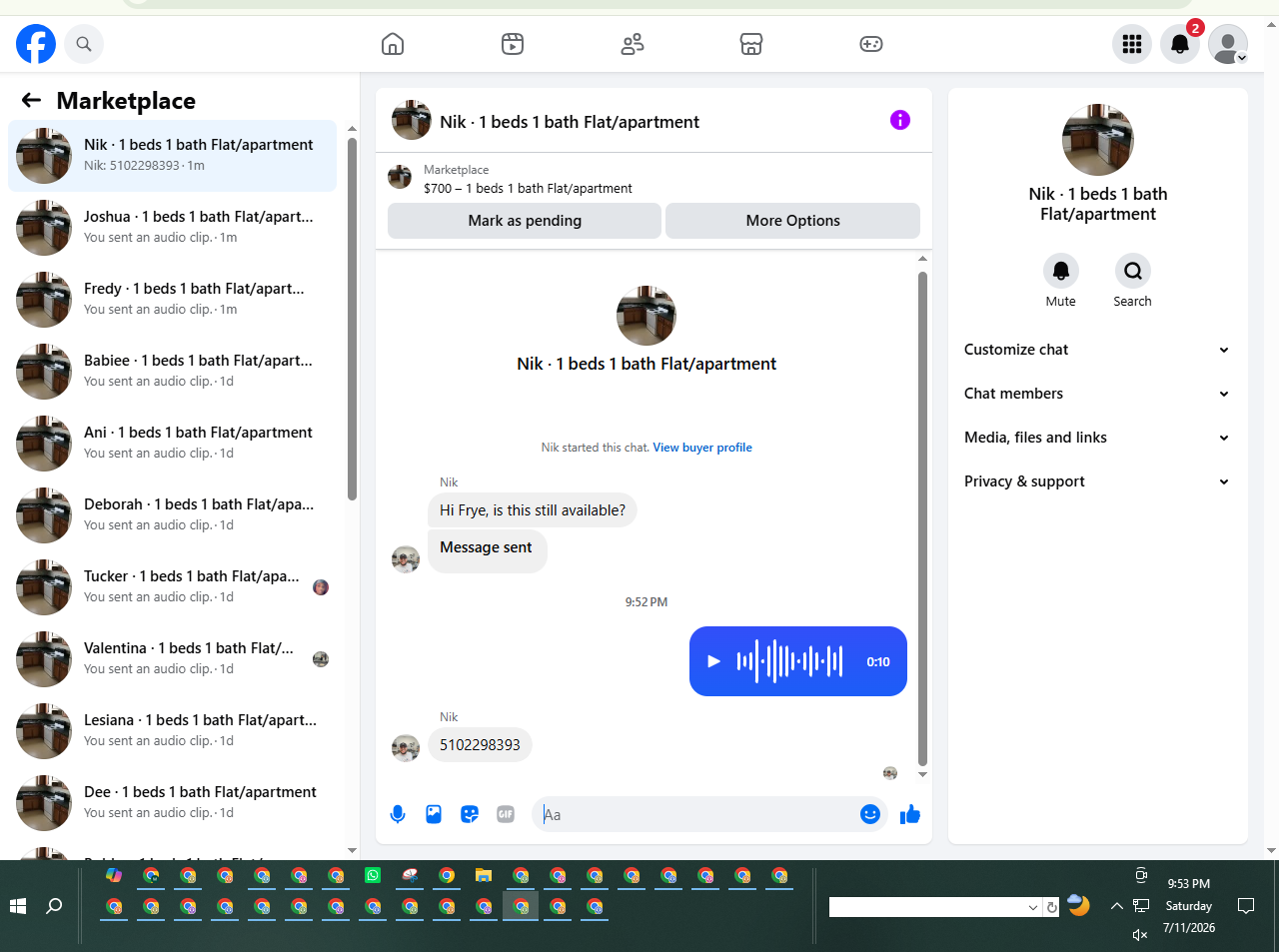
Task: Open WhatsApp from the taskbar
Action: tap(373, 875)
